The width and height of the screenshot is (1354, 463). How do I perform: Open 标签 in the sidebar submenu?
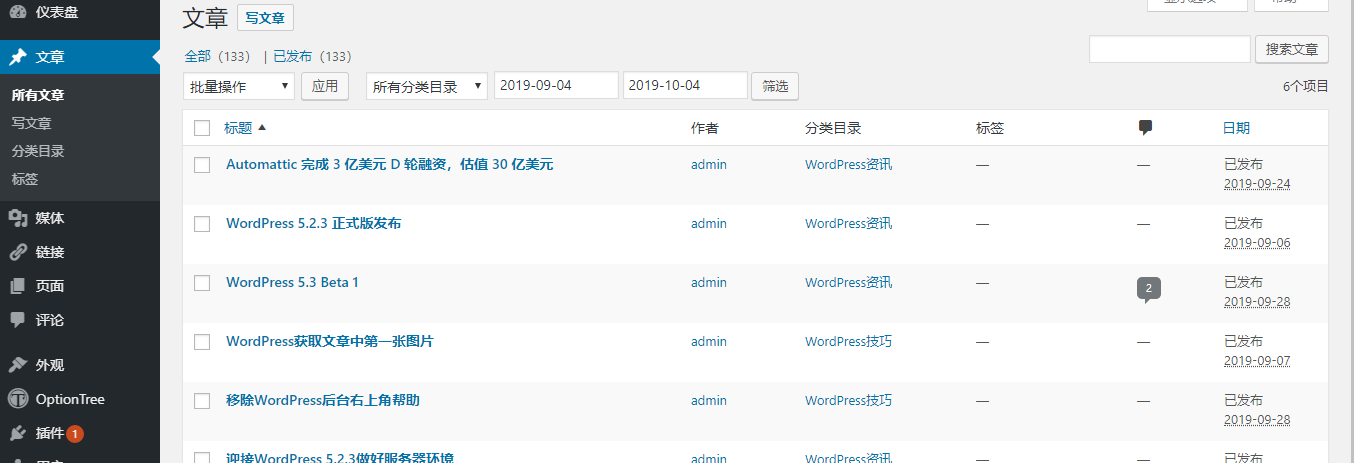(25, 180)
